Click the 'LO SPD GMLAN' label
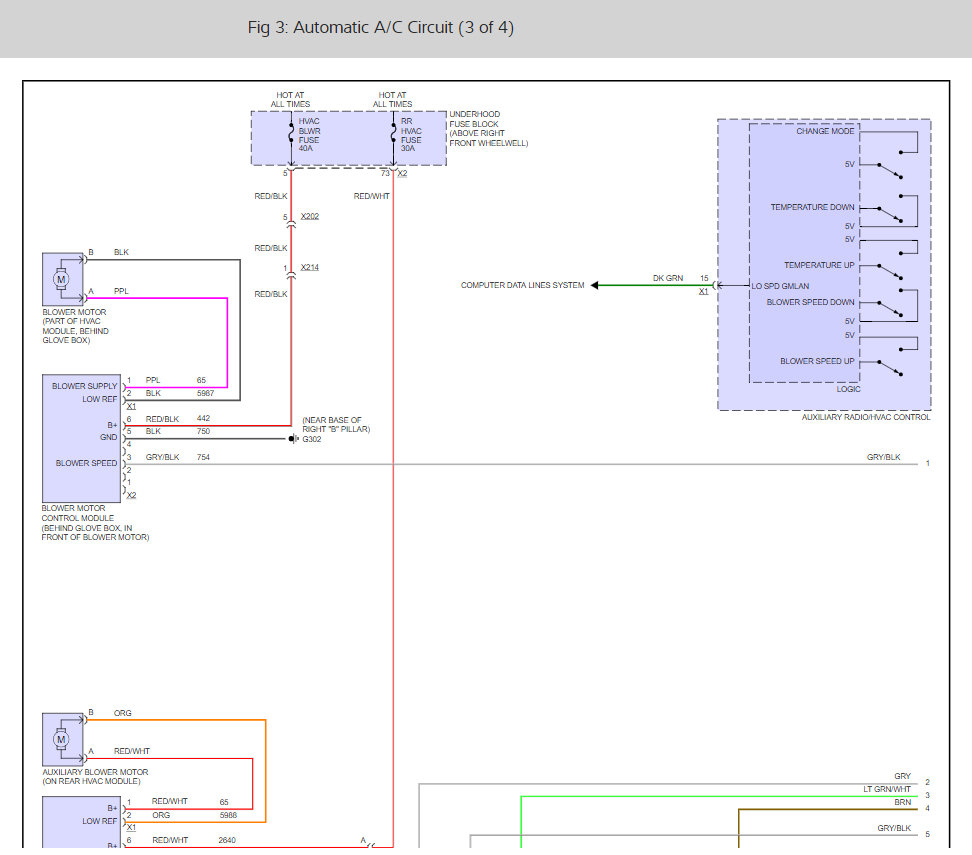The image size is (972, 855). coord(780,286)
